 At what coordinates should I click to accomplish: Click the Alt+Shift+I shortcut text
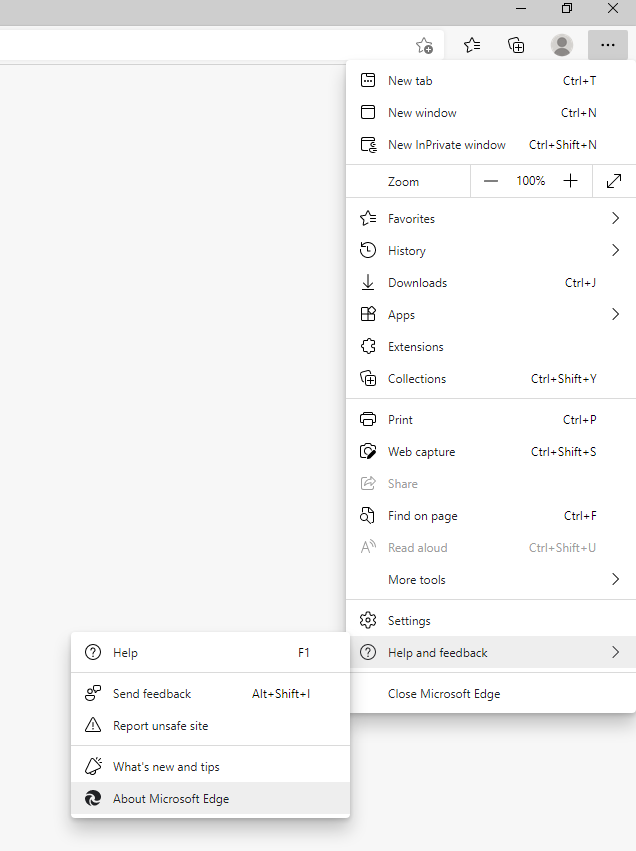tap(281, 693)
